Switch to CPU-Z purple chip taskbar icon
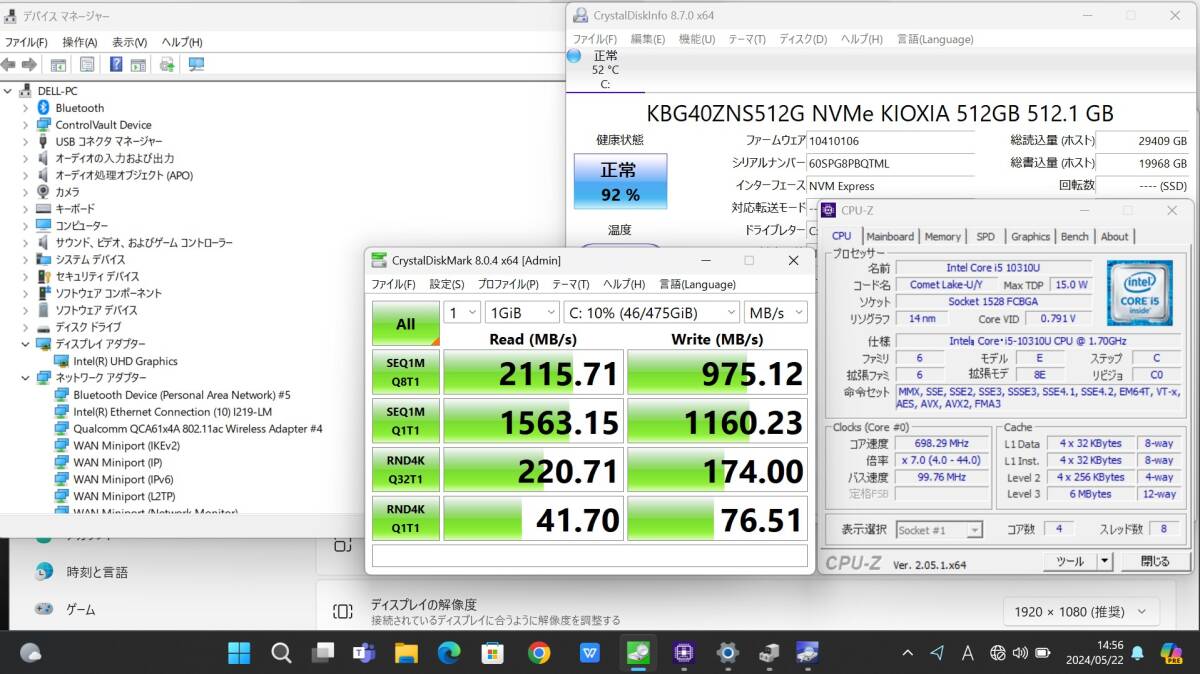The image size is (1200, 674). tap(684, 653)
